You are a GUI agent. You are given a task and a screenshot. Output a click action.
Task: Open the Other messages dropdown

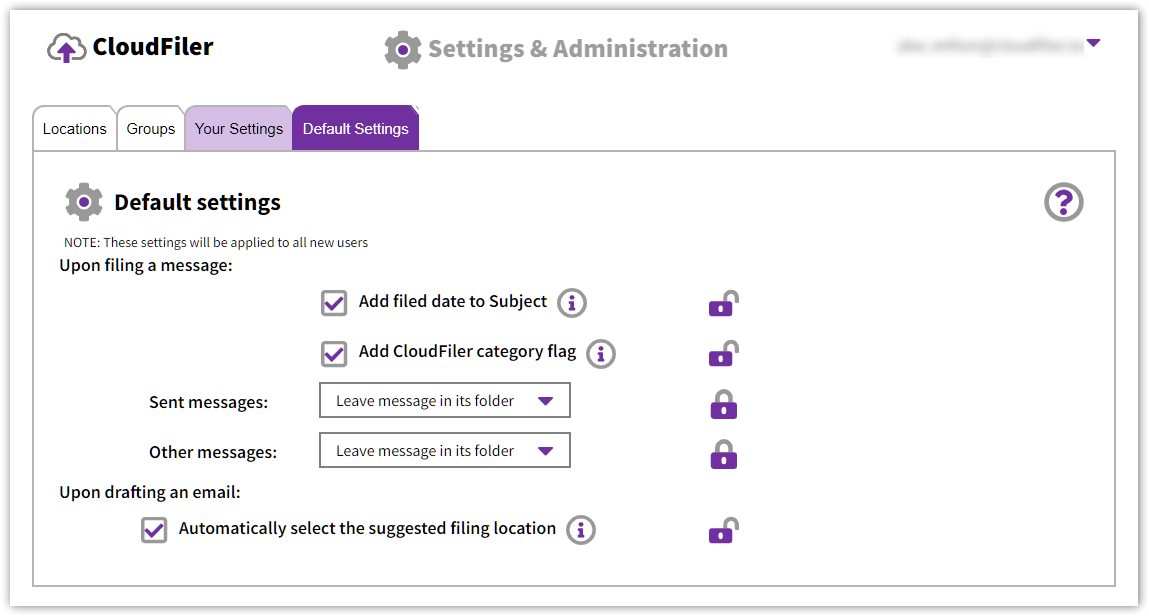(445, 450)
